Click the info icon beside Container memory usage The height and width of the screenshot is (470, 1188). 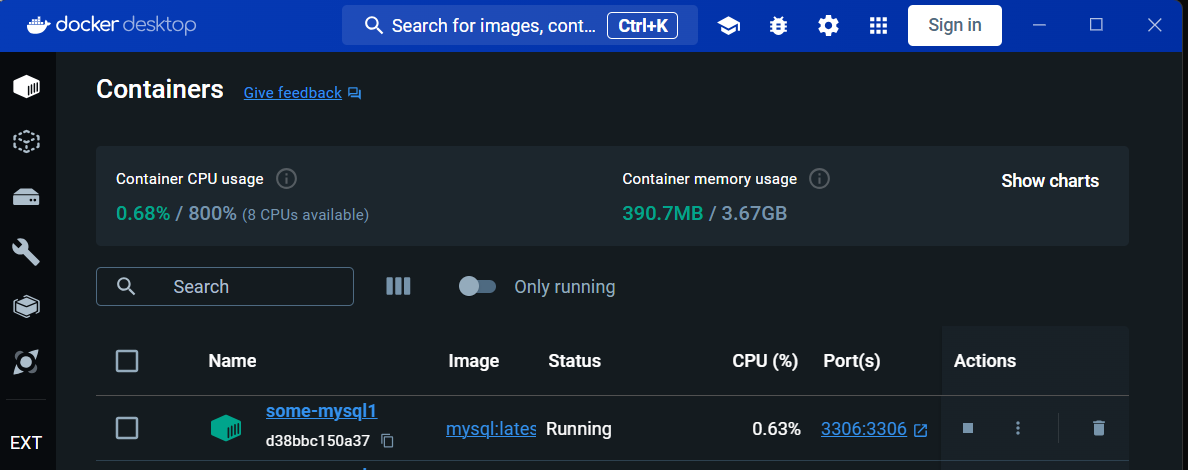(x=820, y=179)
